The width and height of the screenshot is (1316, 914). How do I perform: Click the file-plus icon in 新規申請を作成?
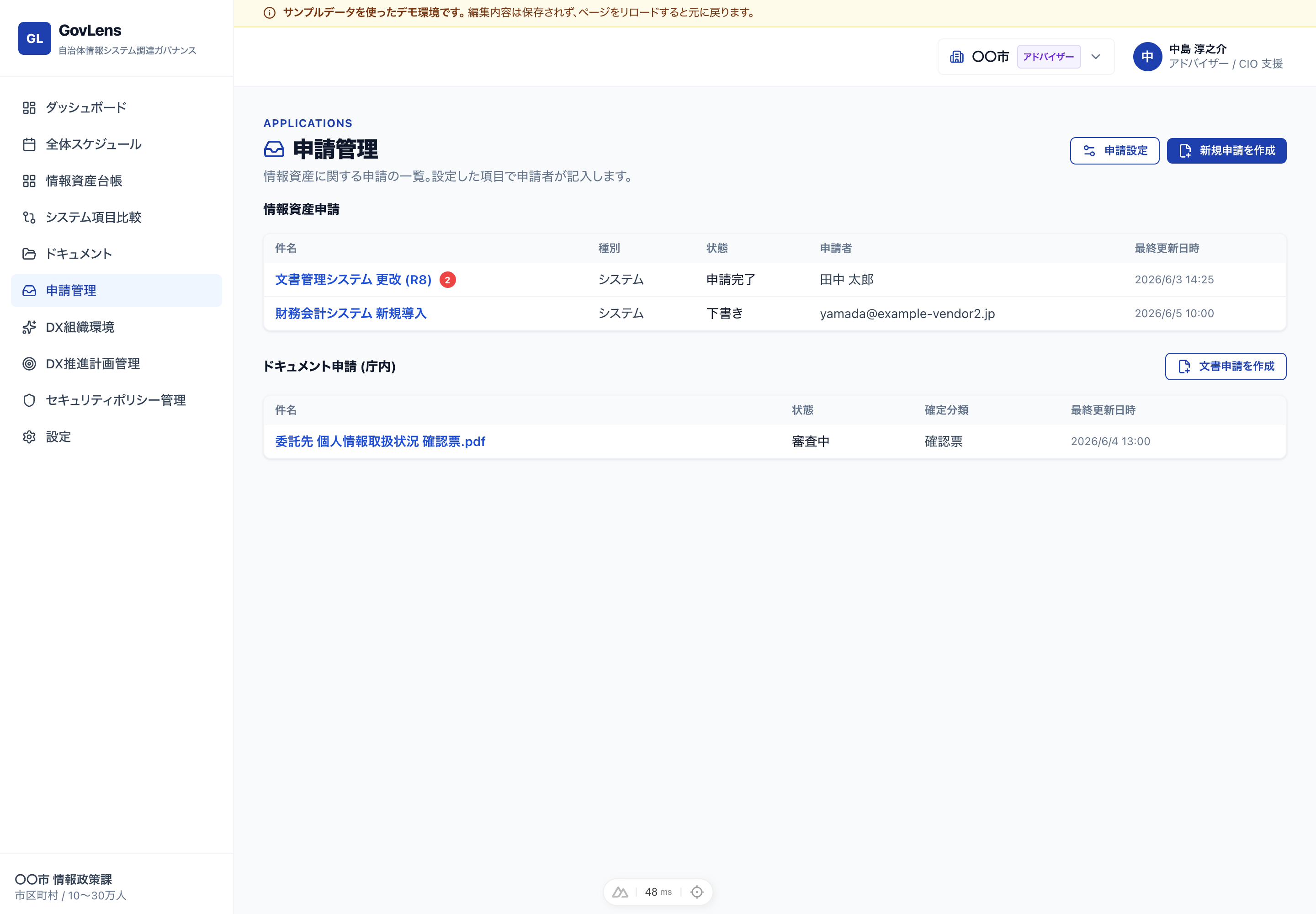tap(1185, 151)
